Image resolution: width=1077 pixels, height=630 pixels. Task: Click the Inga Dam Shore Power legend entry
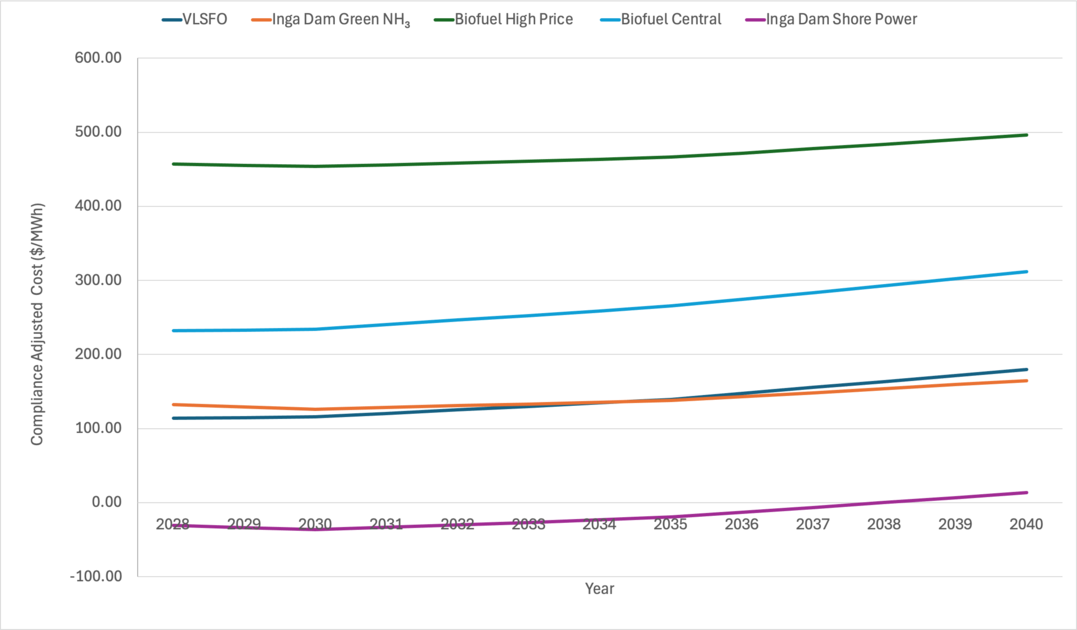click(831, 19)
